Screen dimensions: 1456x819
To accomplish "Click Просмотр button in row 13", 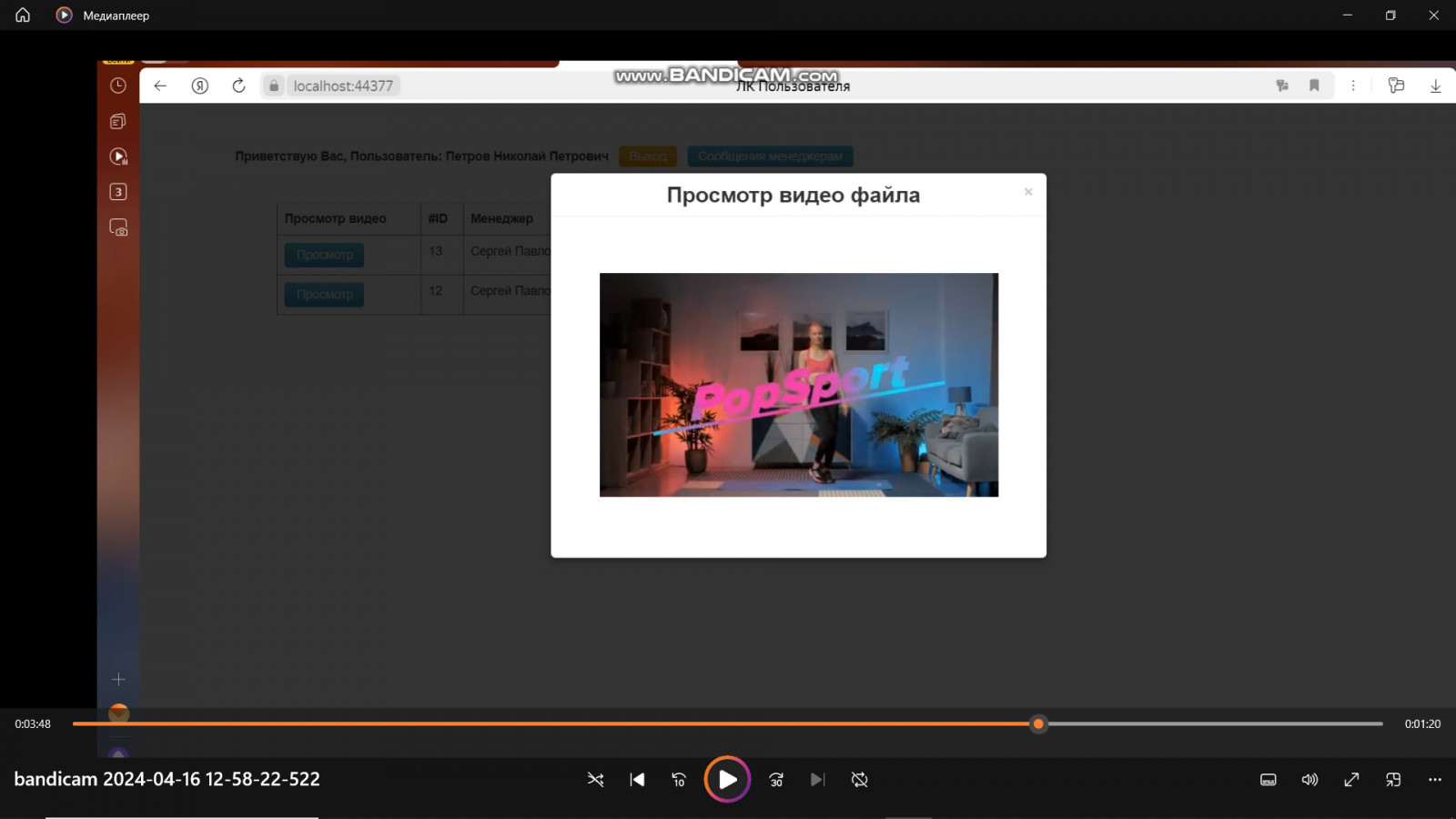I will pos(325,255).
